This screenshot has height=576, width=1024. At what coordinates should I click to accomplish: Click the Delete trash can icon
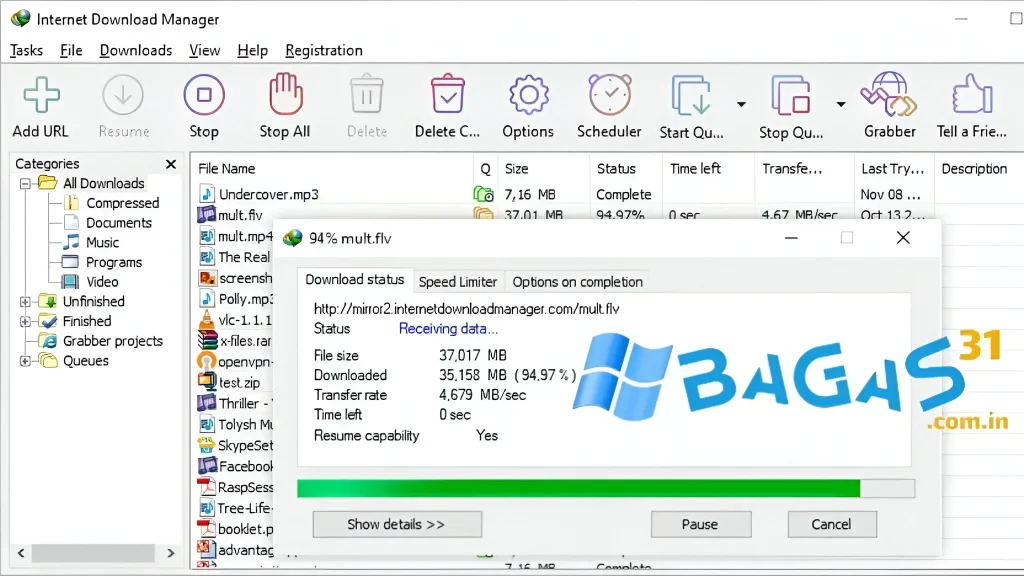[x=366, y=95]
